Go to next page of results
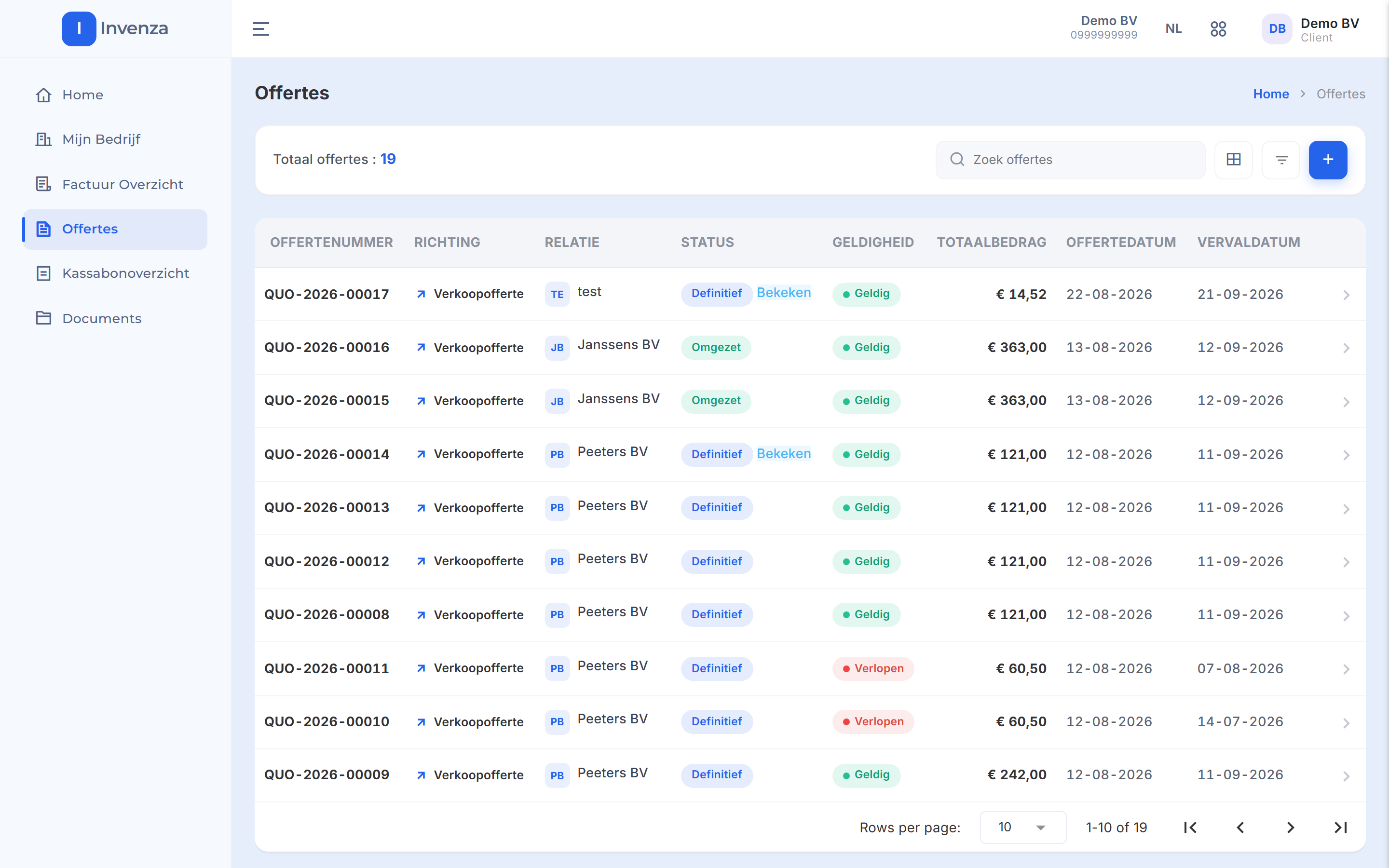This screenshot has width=1389, height=868. tap(1290, 827)
